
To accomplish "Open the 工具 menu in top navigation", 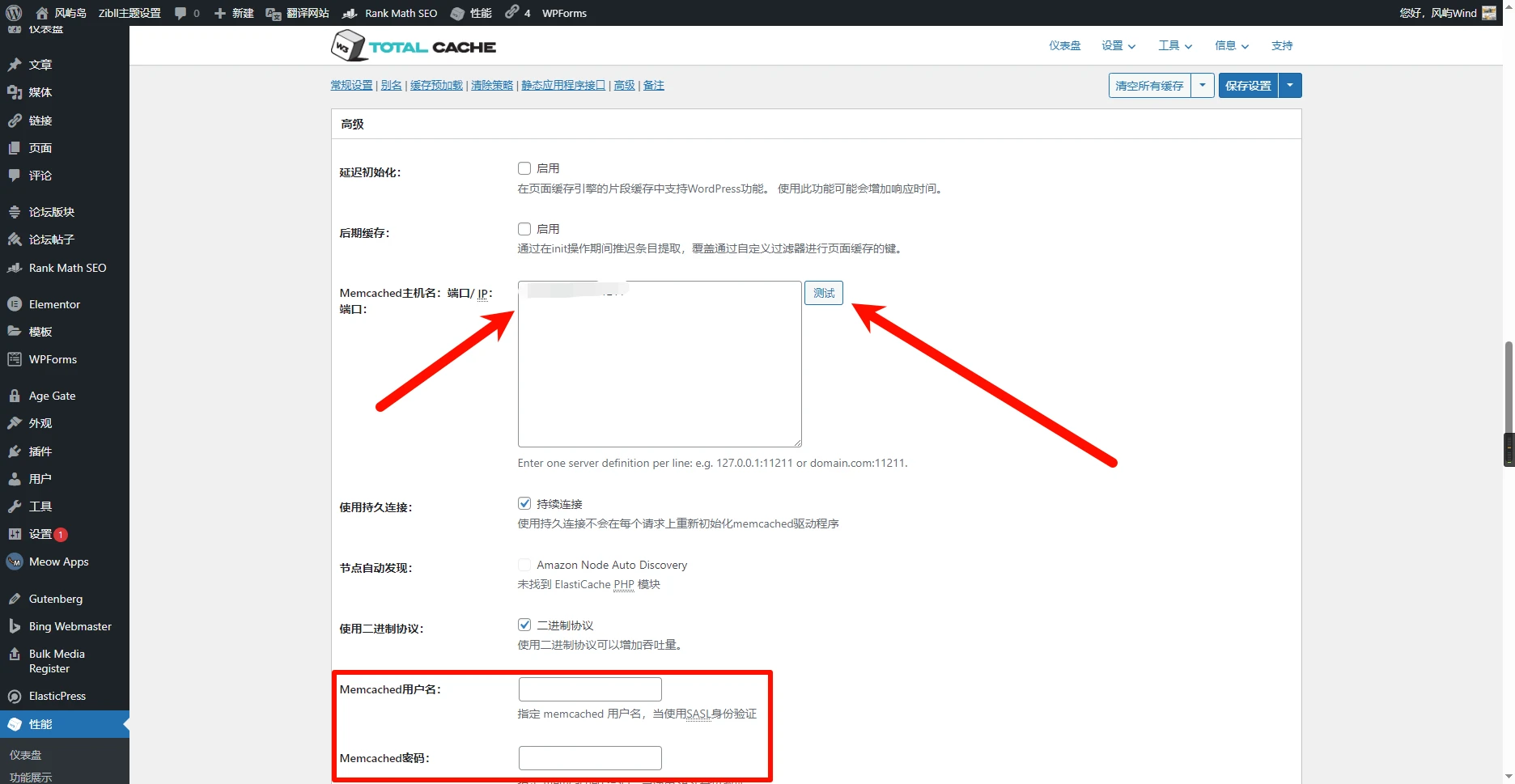I will click(1174, 46).
